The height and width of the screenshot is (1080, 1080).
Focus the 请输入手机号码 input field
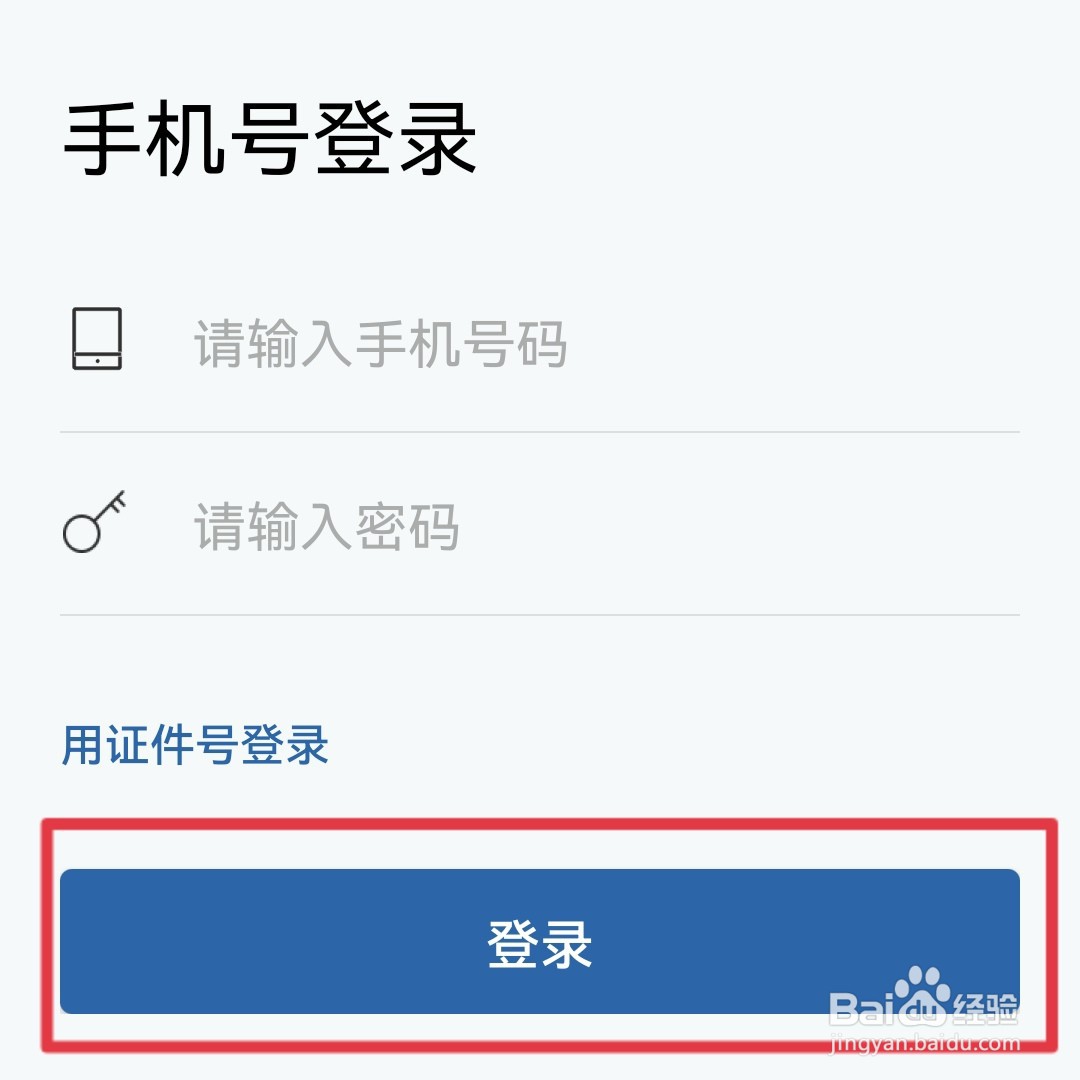tap(539, 342)
